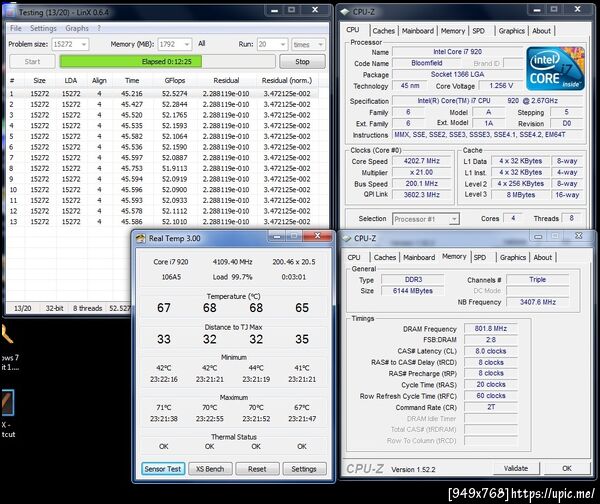The image size is (600, 504).
Task: Open the Windows 7 desktop icon
Action: pos(9,346)
